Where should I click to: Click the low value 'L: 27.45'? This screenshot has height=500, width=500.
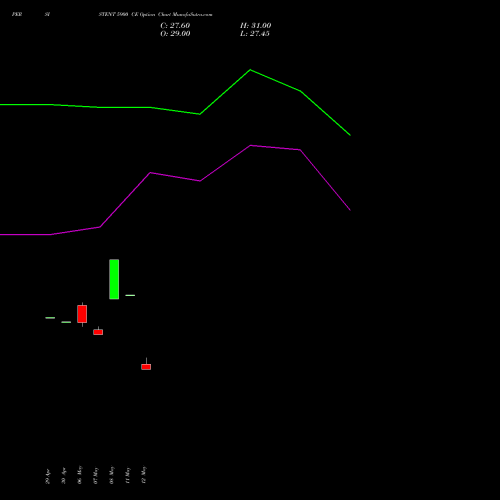[255, 34]
